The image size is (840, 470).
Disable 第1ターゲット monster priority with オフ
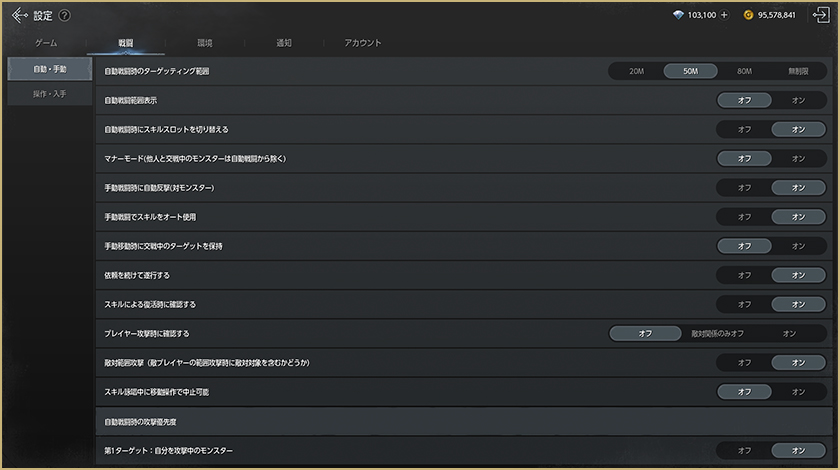(744, 451)
